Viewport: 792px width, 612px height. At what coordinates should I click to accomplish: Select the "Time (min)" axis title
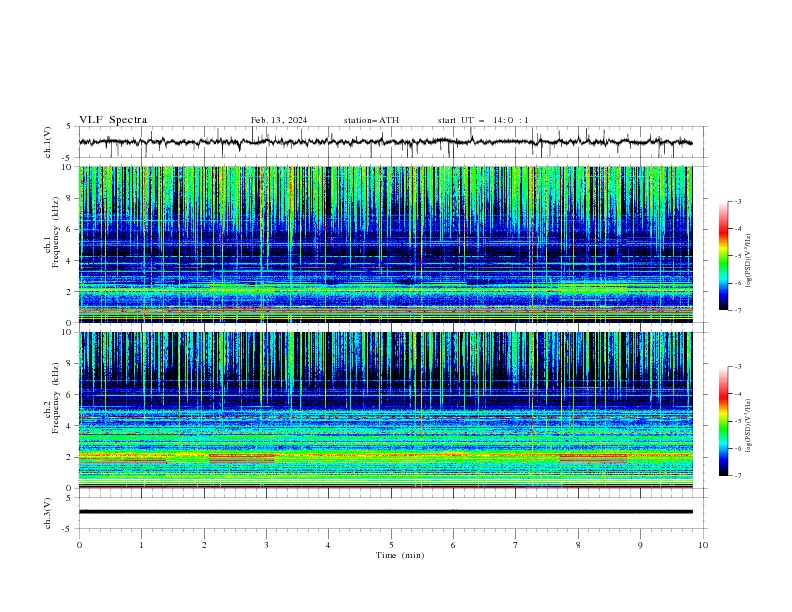[400, 555]
